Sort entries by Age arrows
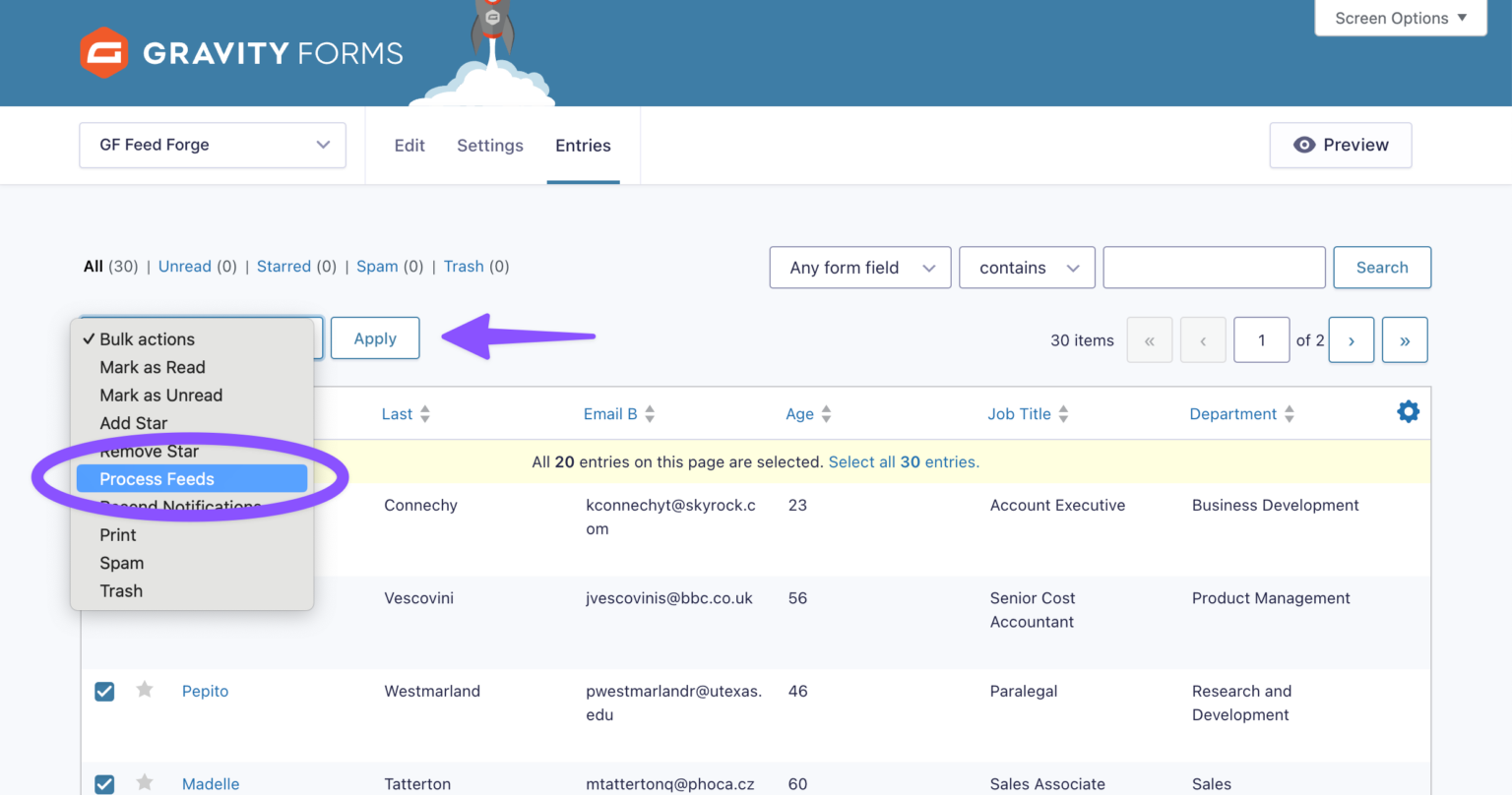The image size is (1512, 795). click(826, 414)
